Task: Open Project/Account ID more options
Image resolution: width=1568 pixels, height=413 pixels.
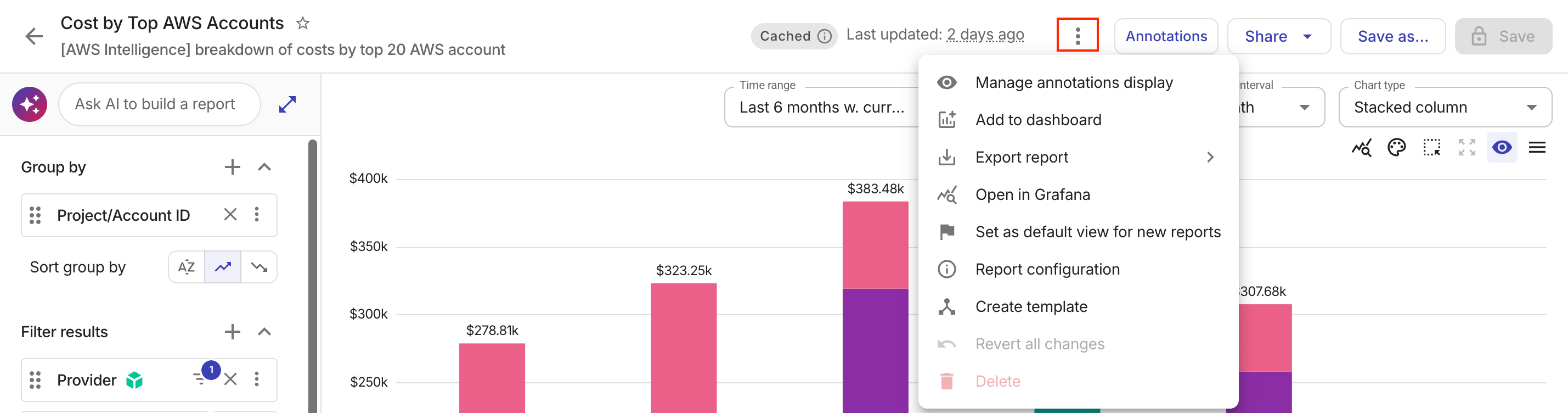Action: pos(257,214)
